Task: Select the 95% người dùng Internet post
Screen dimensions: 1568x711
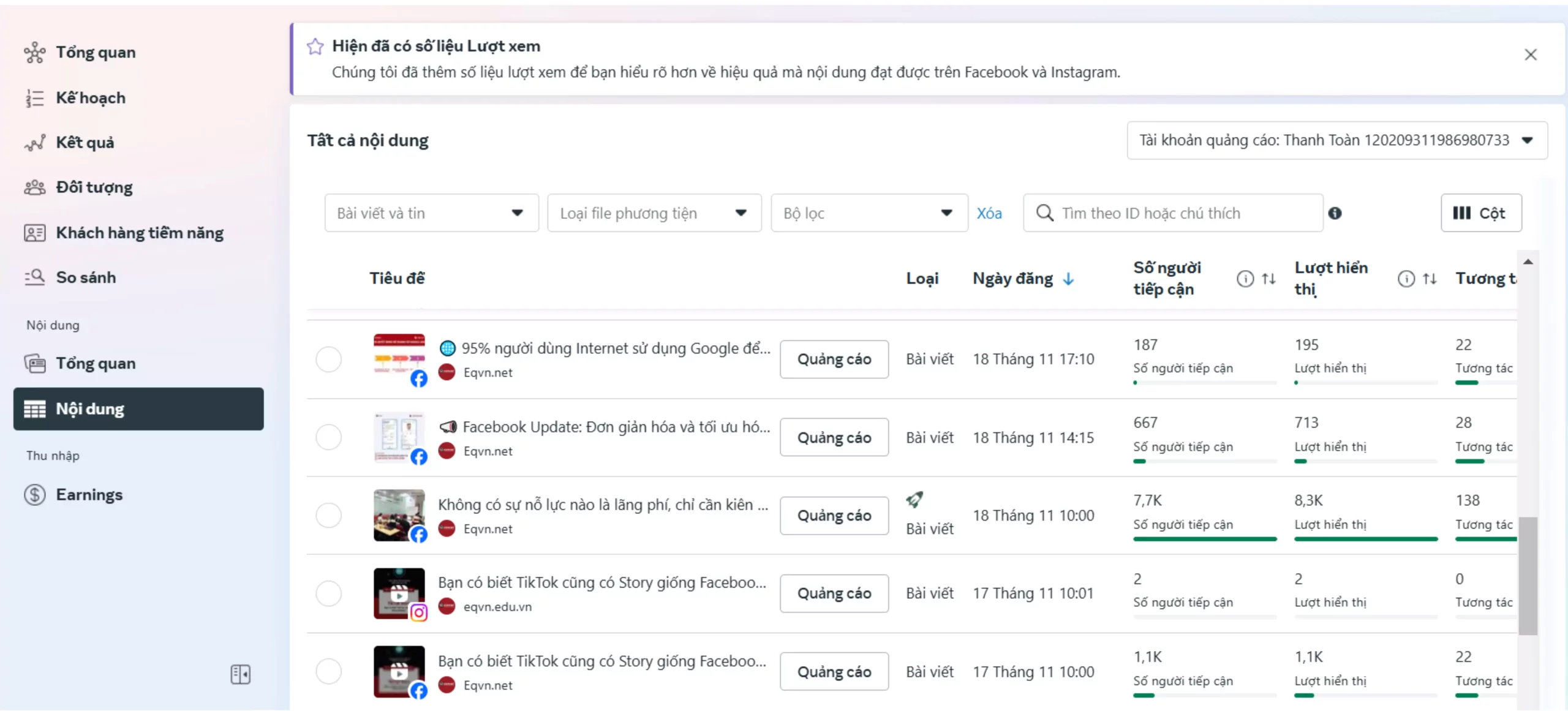Action: point(328,359)
